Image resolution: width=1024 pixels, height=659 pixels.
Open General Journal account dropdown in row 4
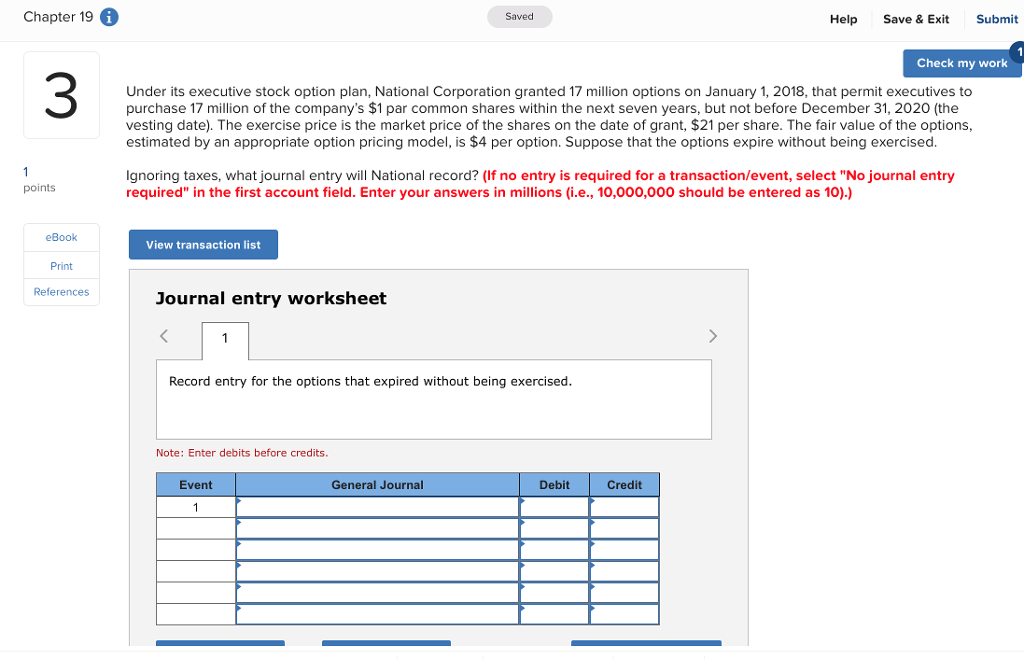click(377, 571)
